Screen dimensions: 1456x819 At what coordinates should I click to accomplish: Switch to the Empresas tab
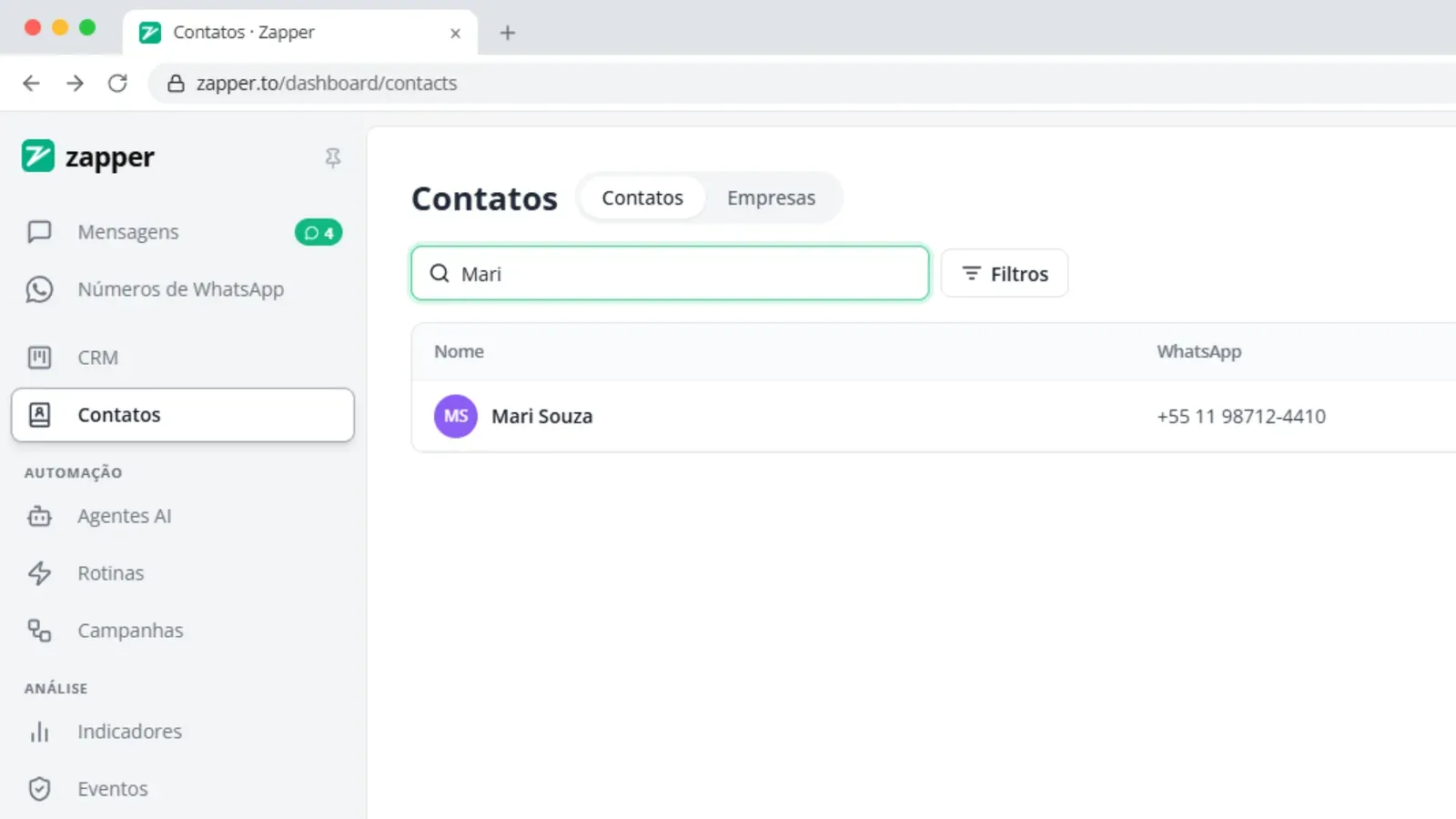(771, 197)
